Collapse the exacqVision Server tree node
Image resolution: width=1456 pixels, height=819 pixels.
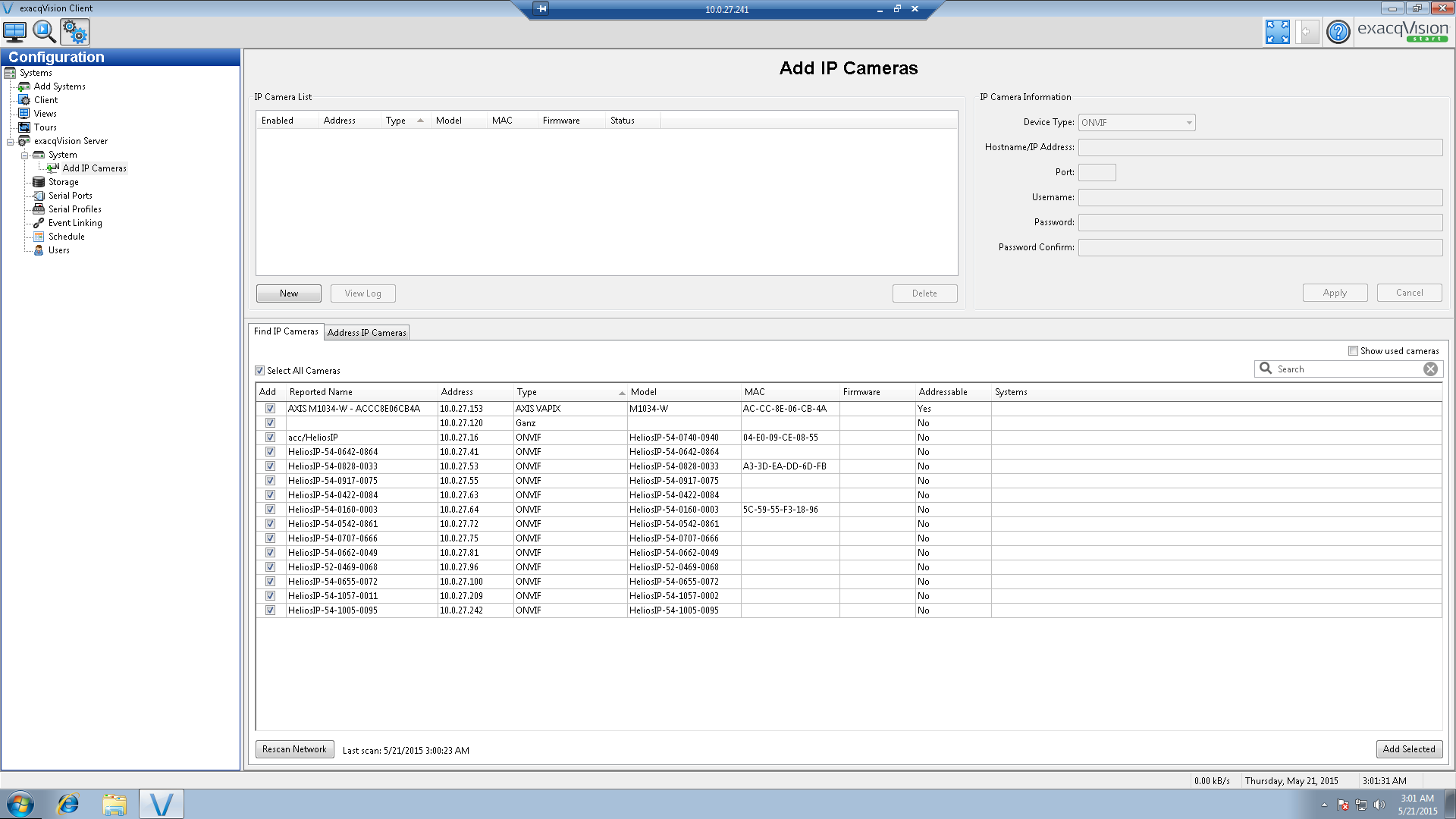[10, 142]
